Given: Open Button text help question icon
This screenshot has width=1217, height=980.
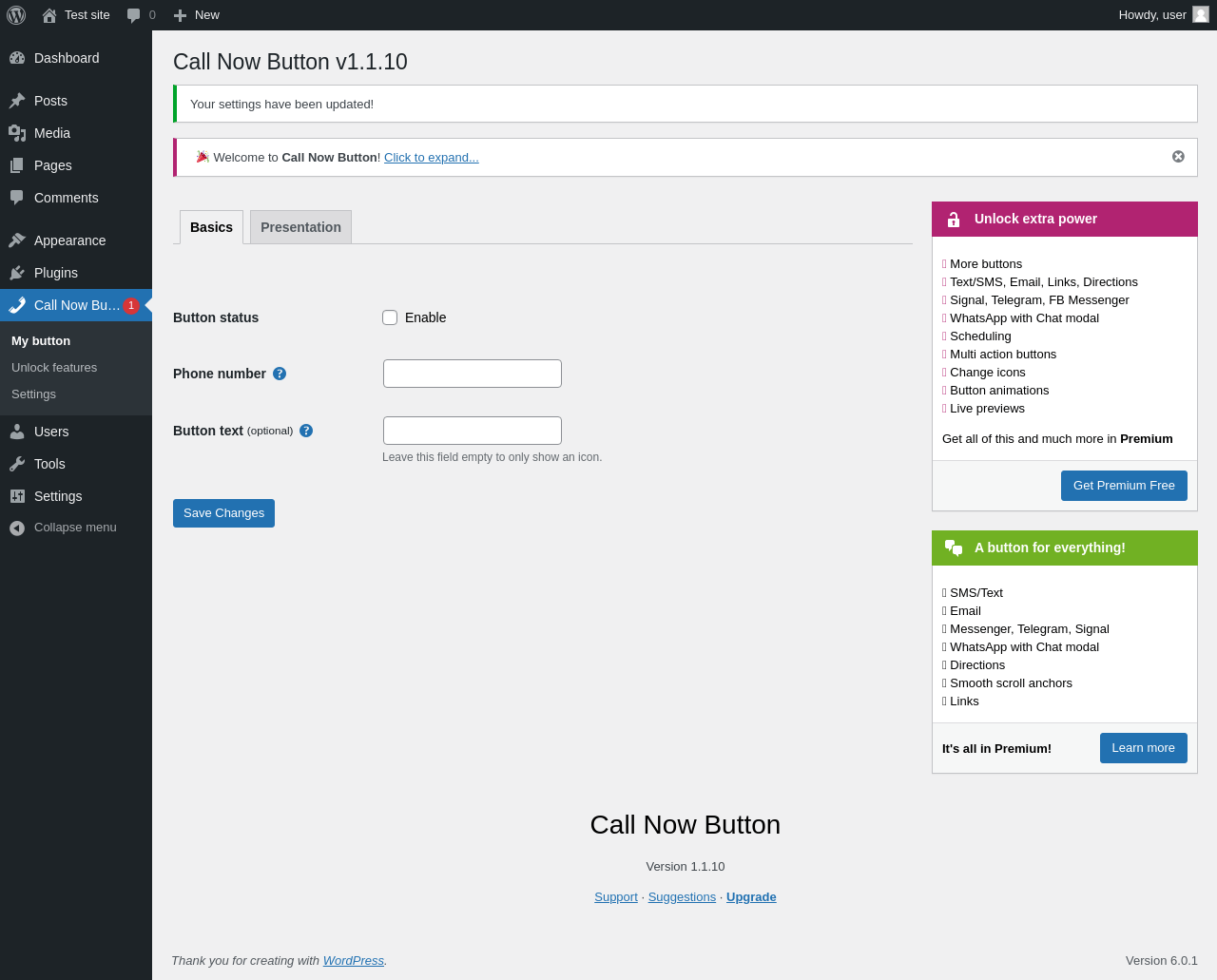Looking at the screenshot, I should [x=306, y=431].
